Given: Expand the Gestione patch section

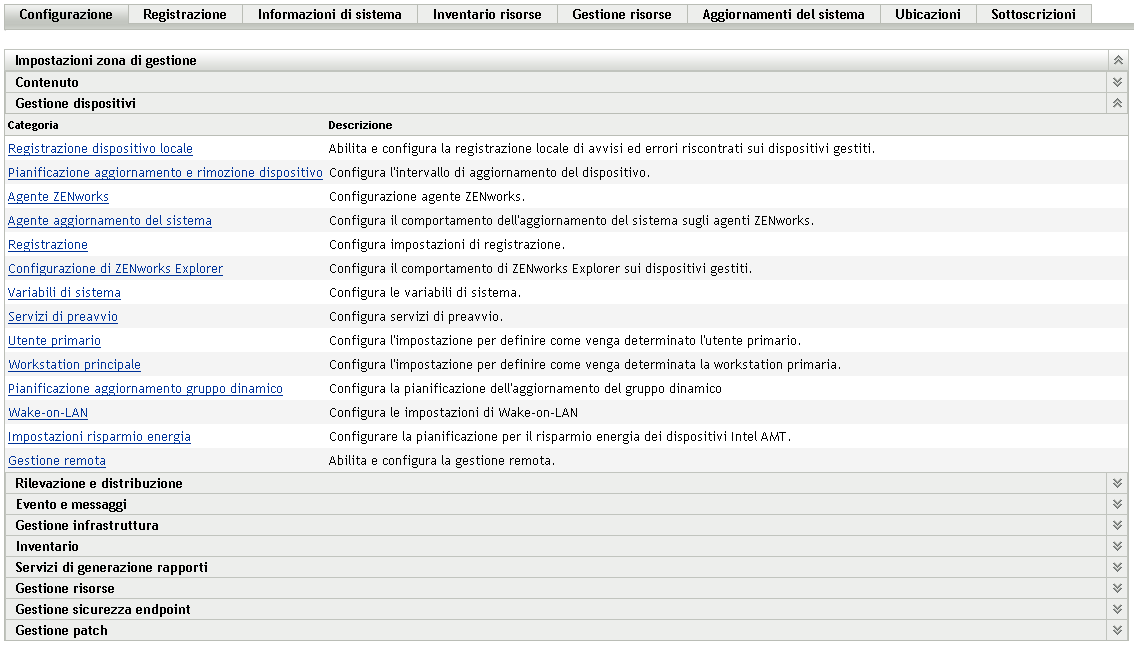Looking at the screenshot, I should click(1116, 630).
